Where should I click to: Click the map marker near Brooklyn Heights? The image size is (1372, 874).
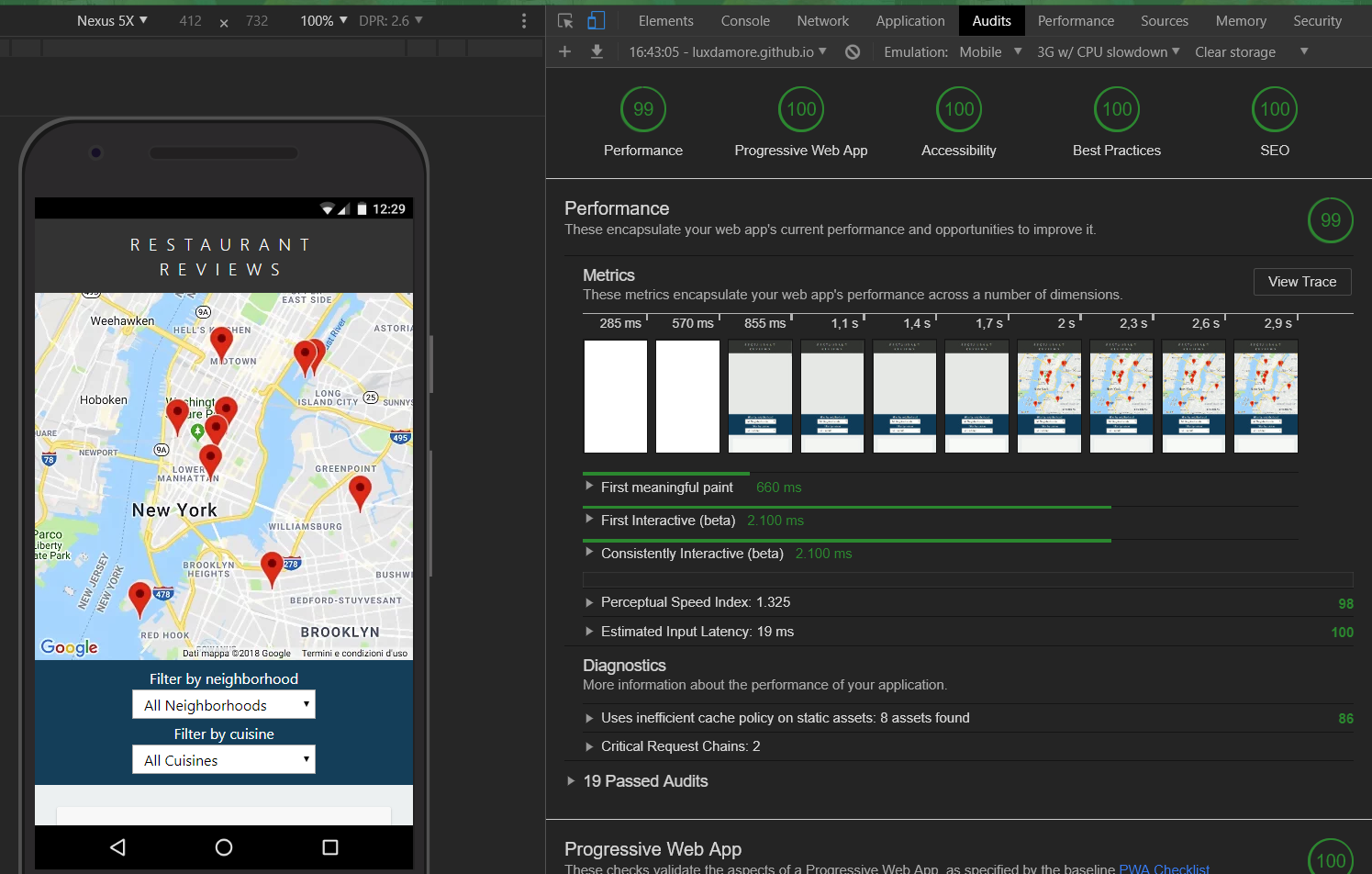tap(272, 570)
